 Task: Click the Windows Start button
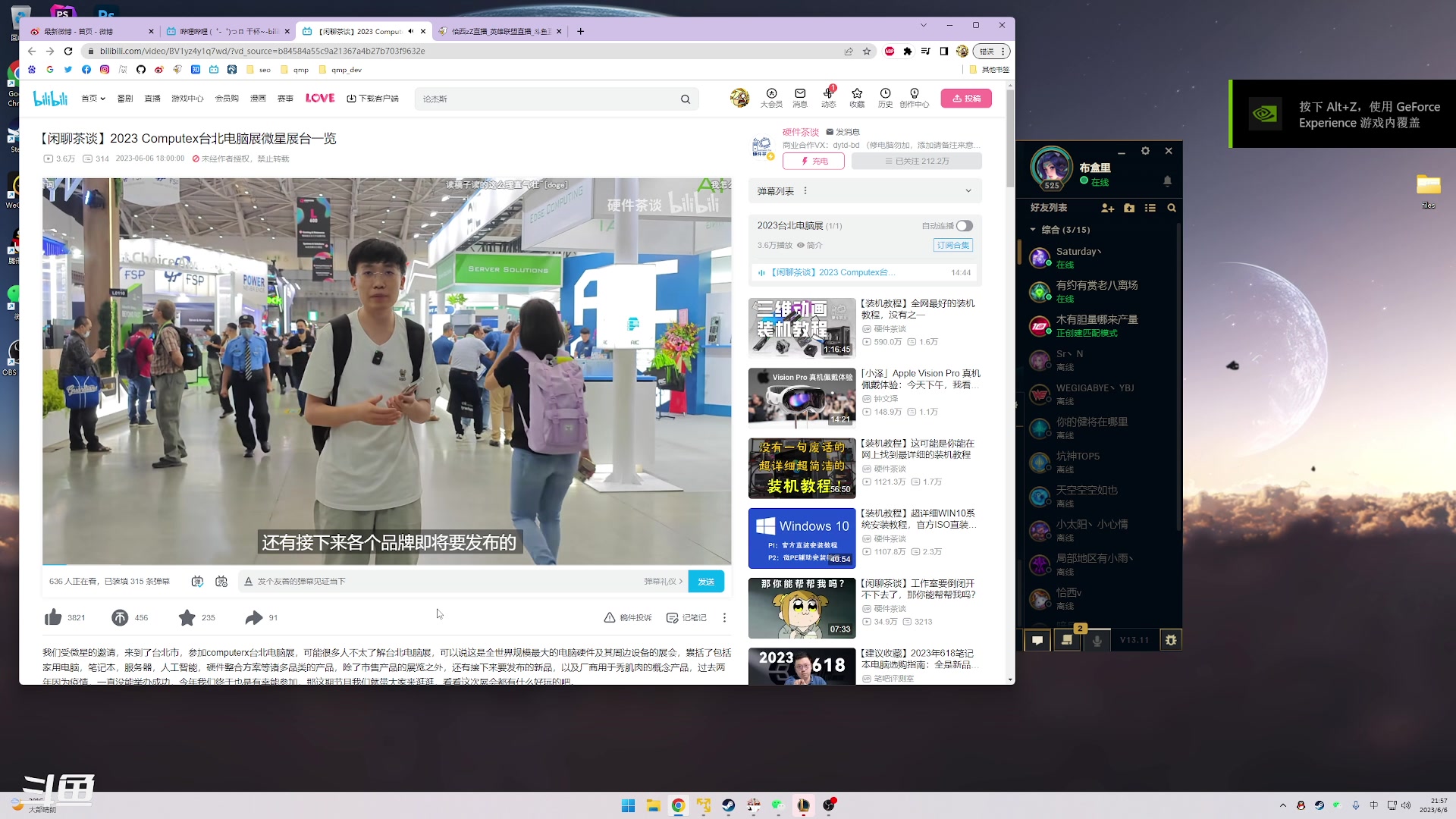click(628, 805)
